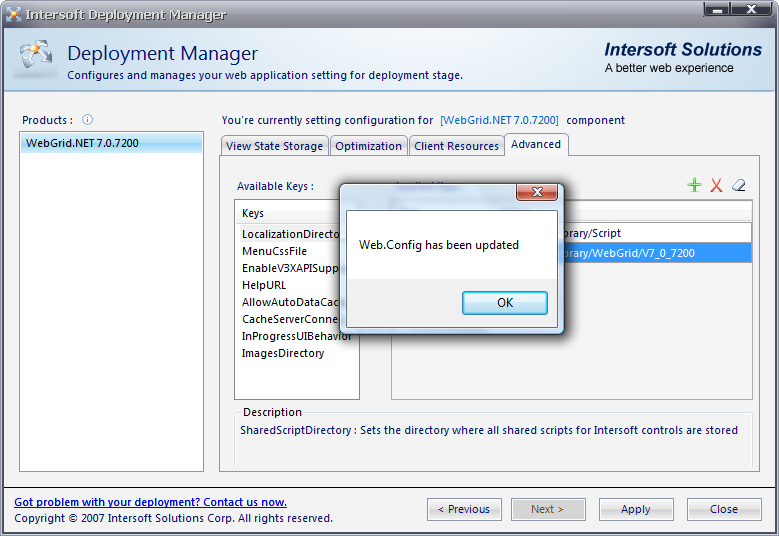Screen dimensions: 779x536
Task: Select the HelpURL key
Action: point(264,285)
